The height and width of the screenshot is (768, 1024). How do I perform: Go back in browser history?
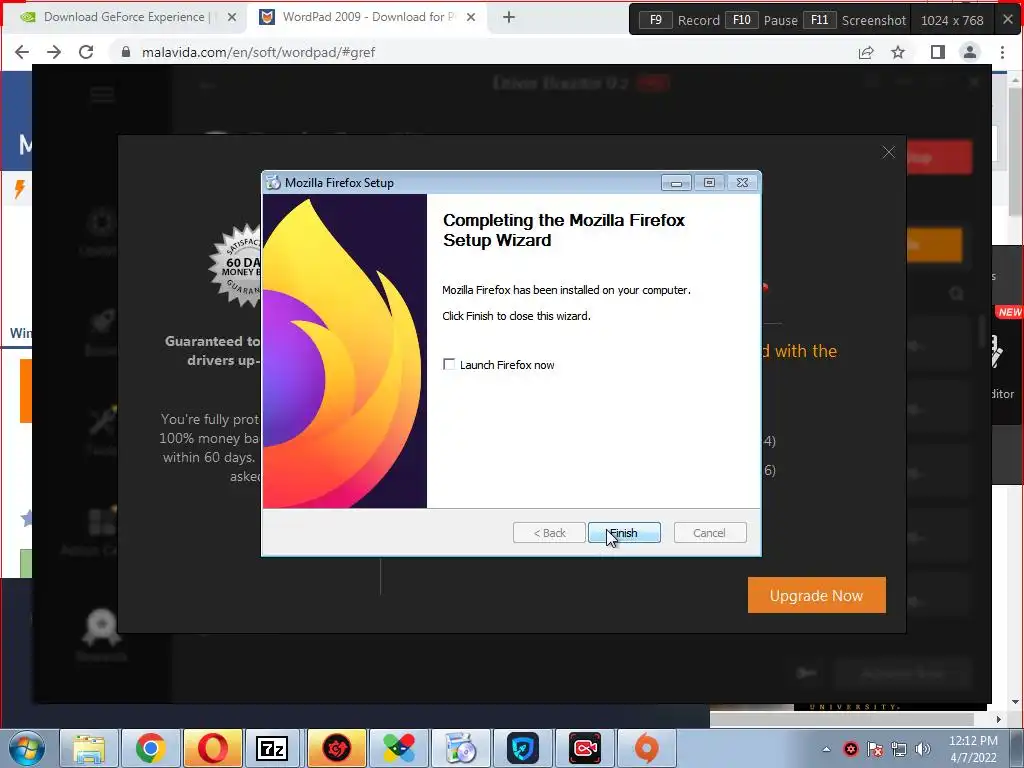(22, 52)
